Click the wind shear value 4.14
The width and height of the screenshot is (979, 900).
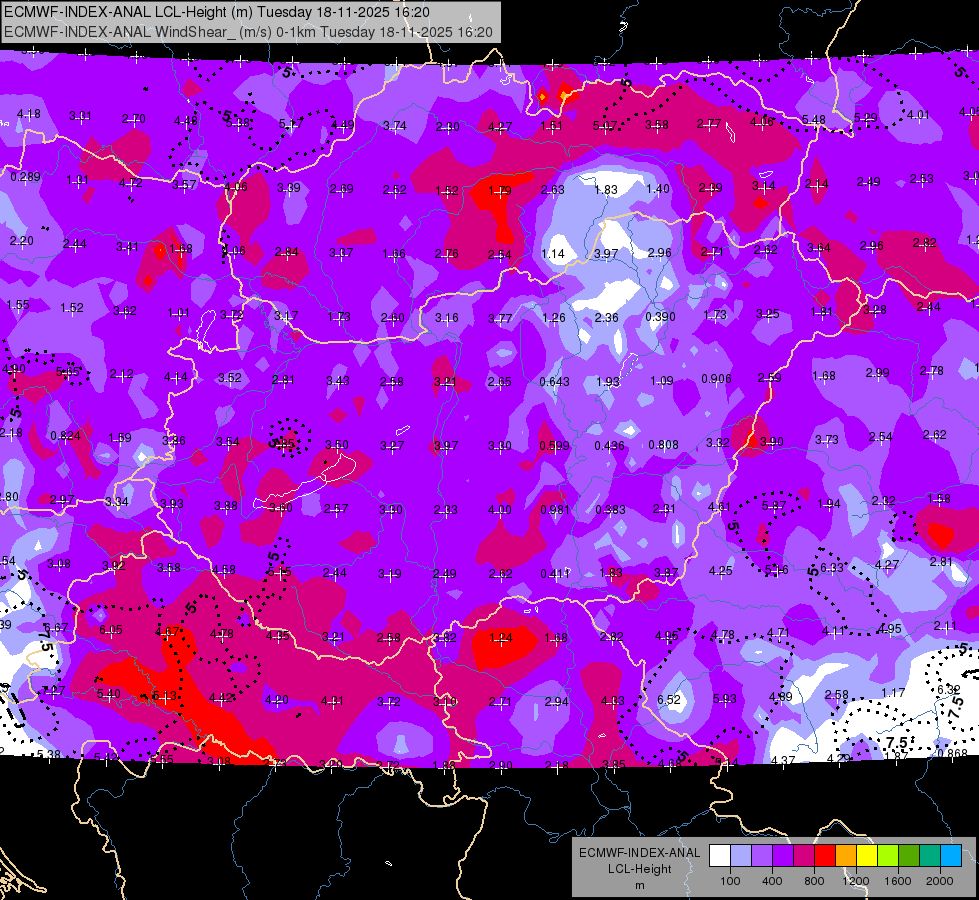click(x=175, y=377)
